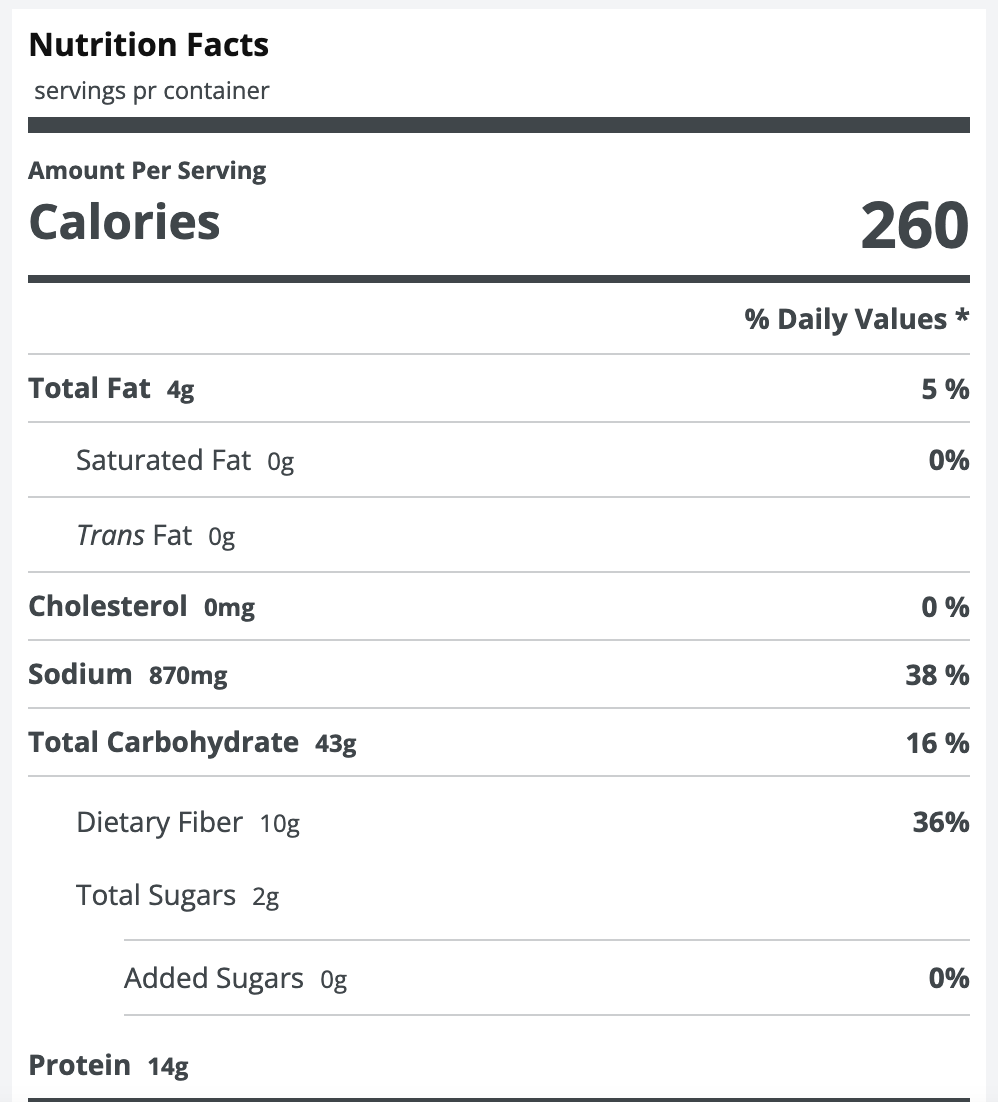Click the 5 % Total Fat value
This screenshot has width=998, height=1102.
coord(945,389)
